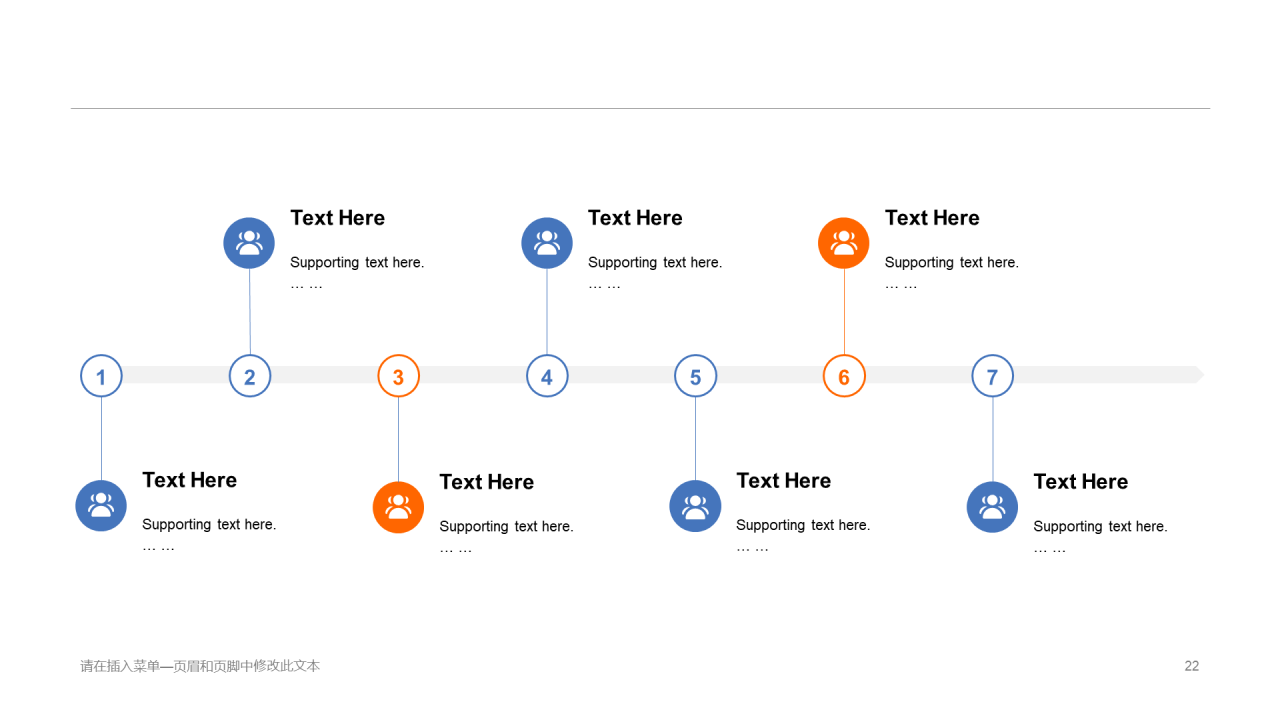The height and width of the screenshot is (720, 1280).
Task: Select the orange timeline circle number 3
Action: (x=398, y=376)
